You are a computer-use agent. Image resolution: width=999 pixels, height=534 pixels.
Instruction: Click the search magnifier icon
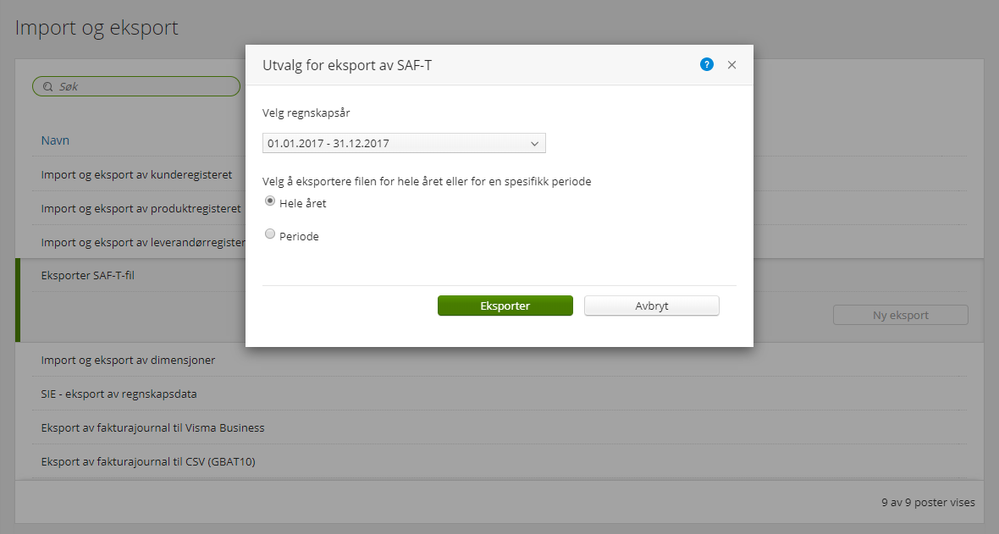(47, 87)
